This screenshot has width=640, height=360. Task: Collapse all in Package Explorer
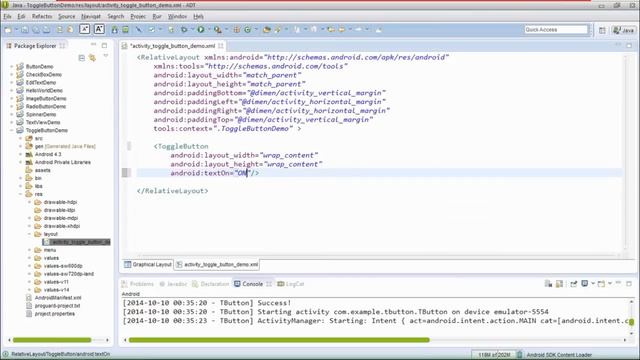[x=82, y=58]
